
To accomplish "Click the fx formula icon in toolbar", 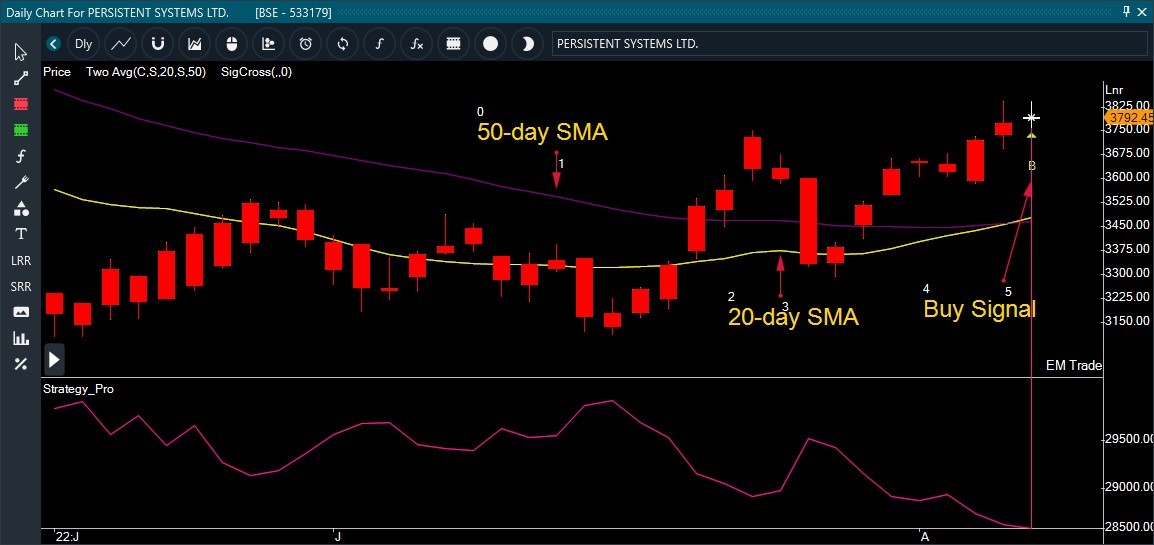I will coord(417,44).
